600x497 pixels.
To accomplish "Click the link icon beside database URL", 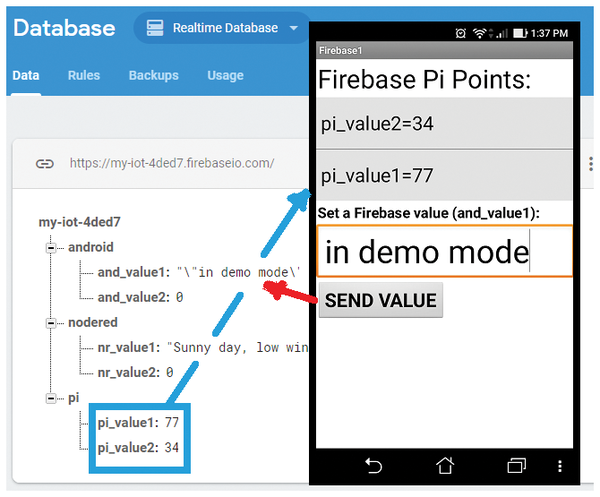I will pos(45,164).
